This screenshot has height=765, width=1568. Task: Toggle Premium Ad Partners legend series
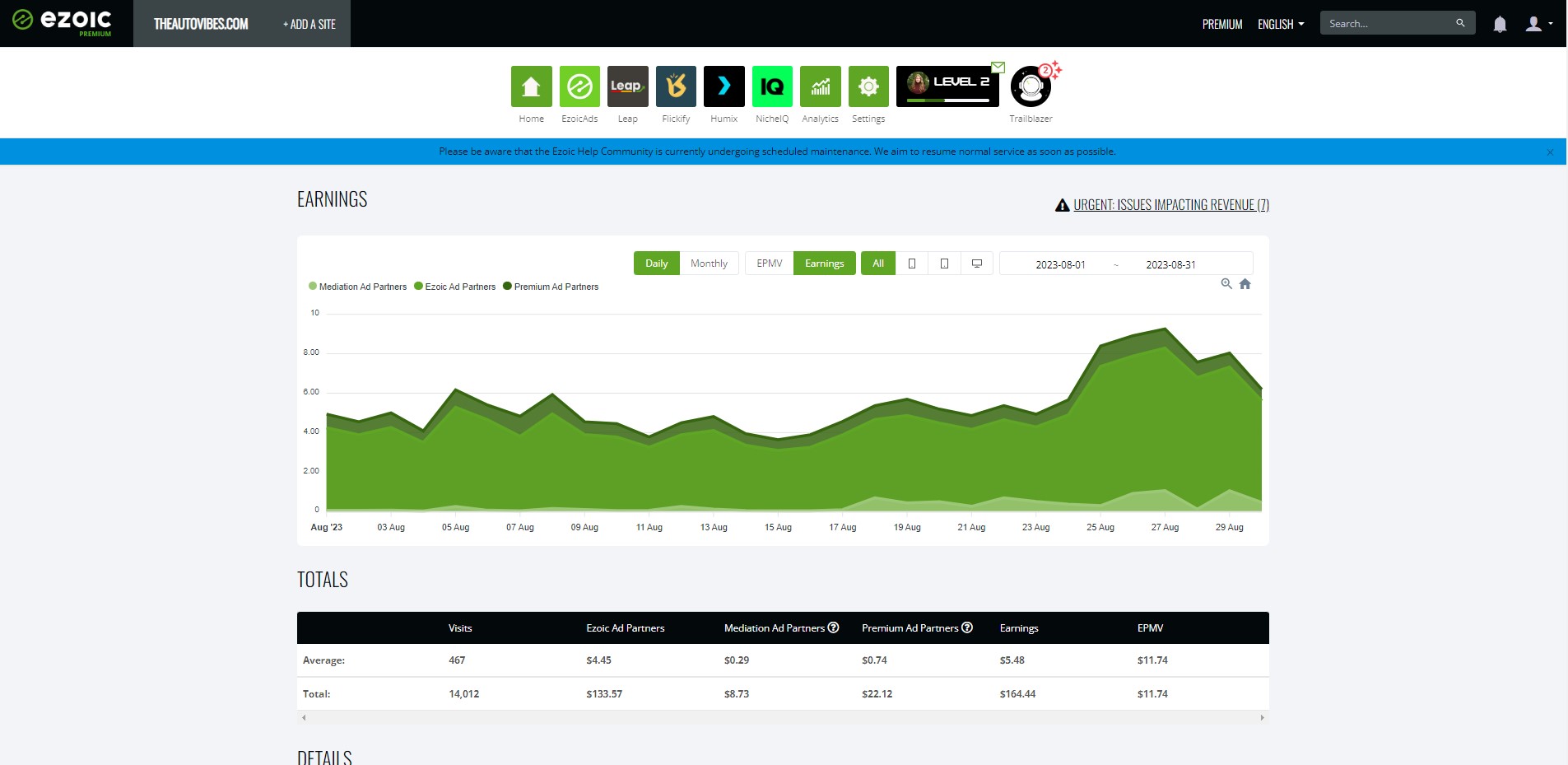pyautogui.click(x=551, y=287)
